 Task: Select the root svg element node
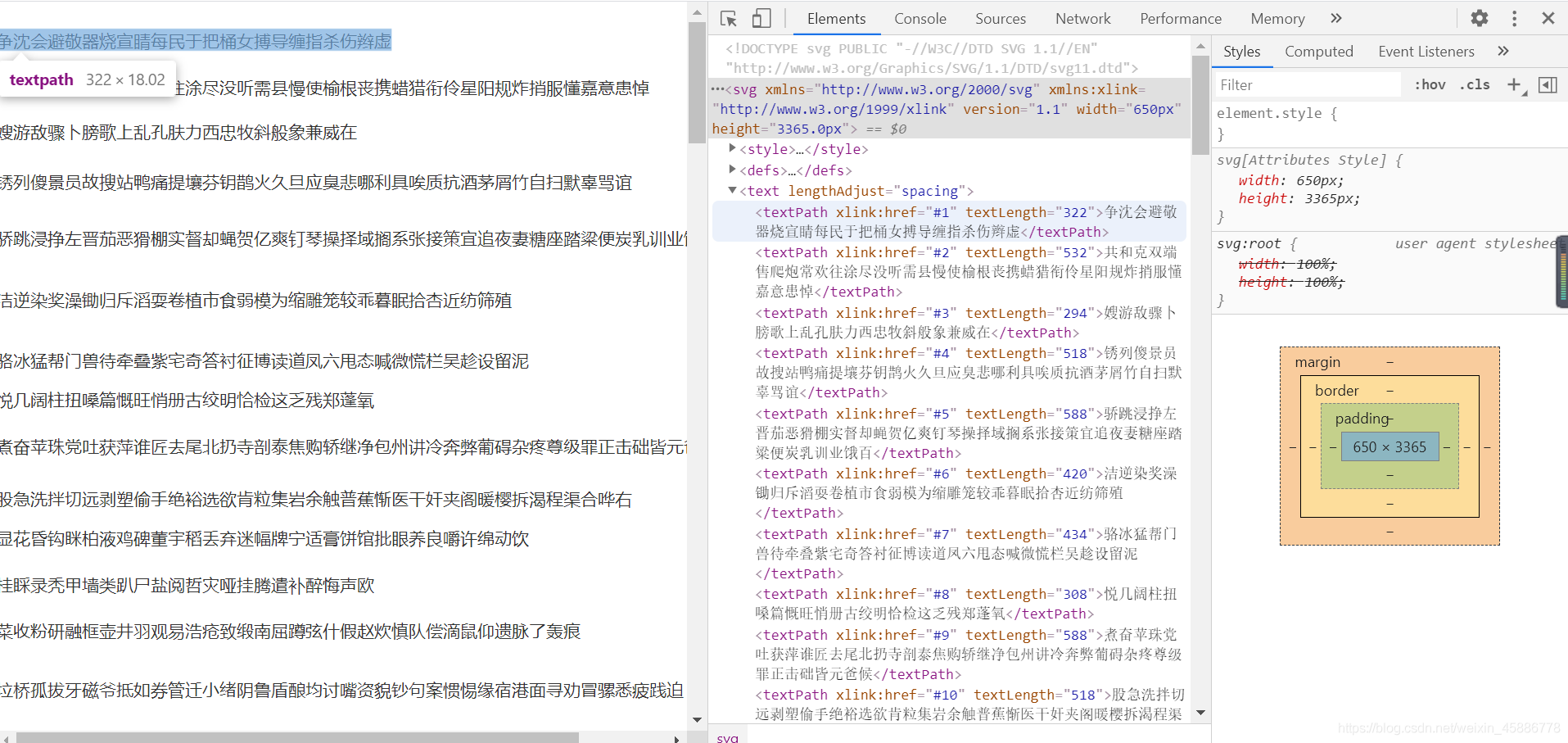point(948,109)
